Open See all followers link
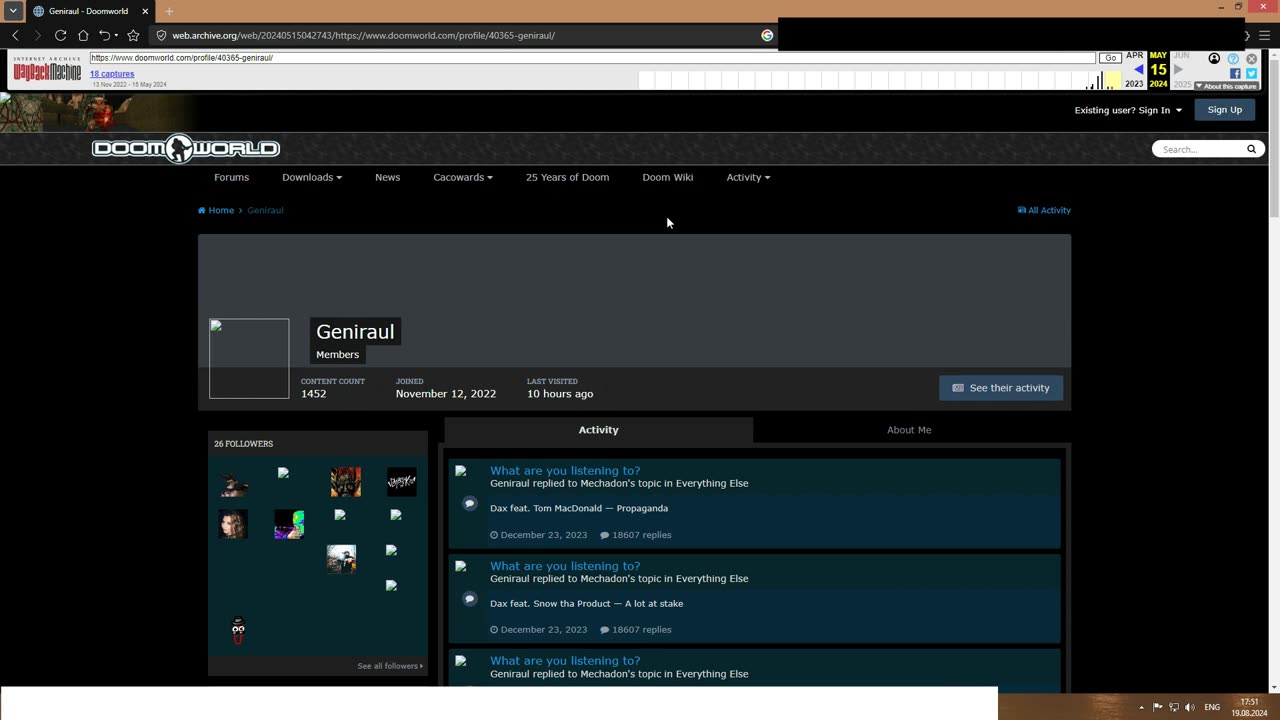This screenshot has width=1280, height=720. [390, 666]
